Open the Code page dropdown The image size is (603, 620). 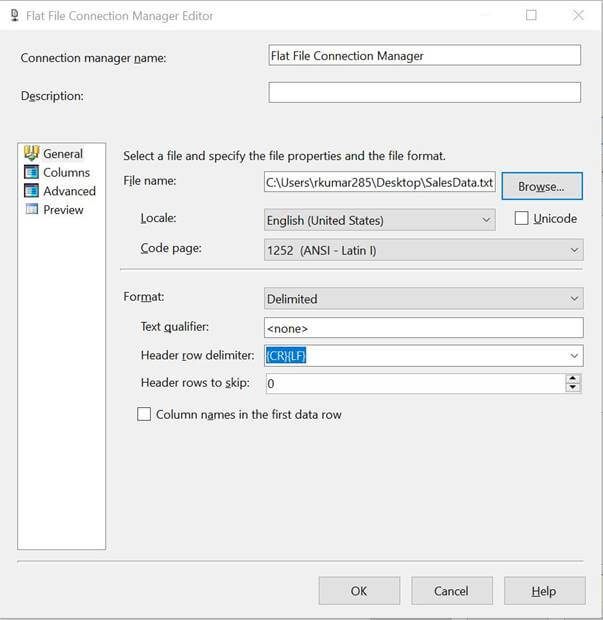(x=423, y=250)
